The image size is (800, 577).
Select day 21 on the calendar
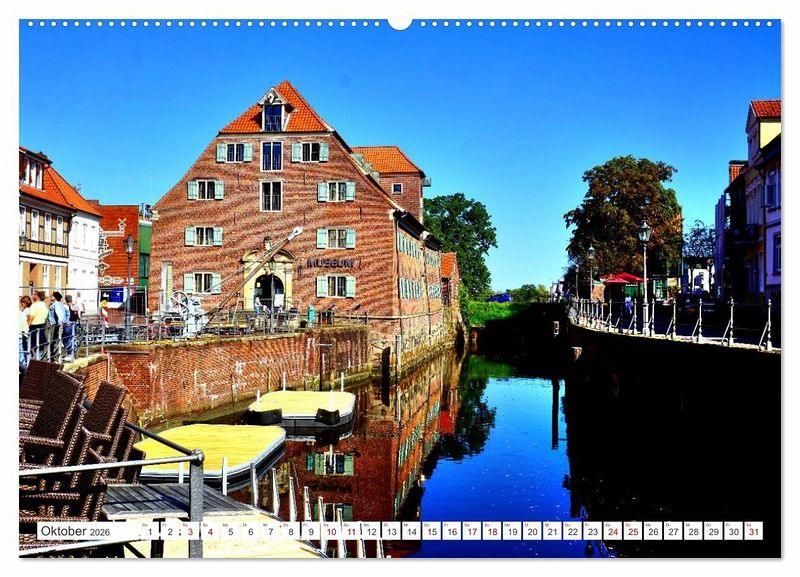(x=552, y=531)
